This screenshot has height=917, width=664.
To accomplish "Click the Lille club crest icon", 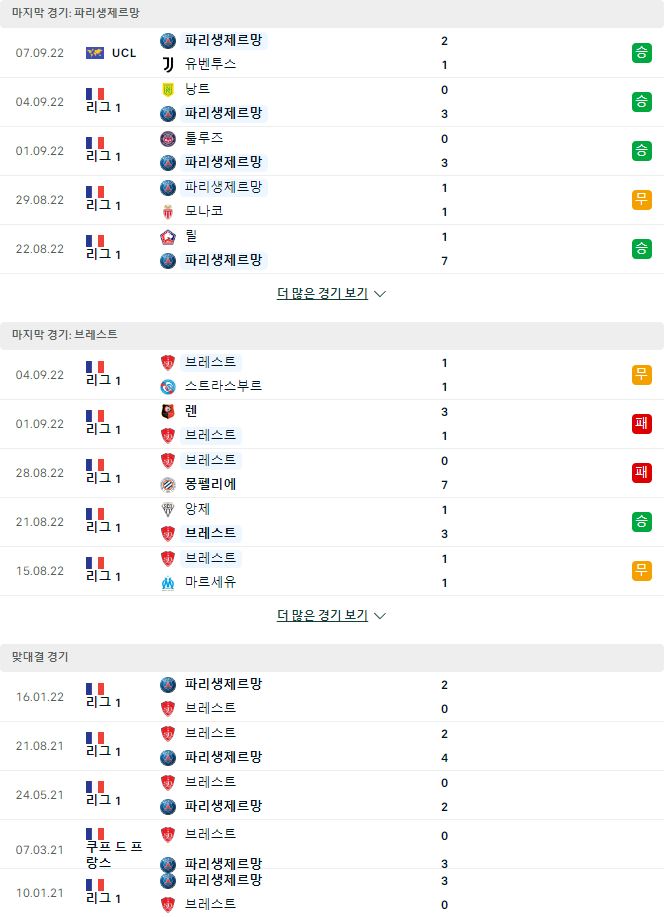I will pos(168,237).
